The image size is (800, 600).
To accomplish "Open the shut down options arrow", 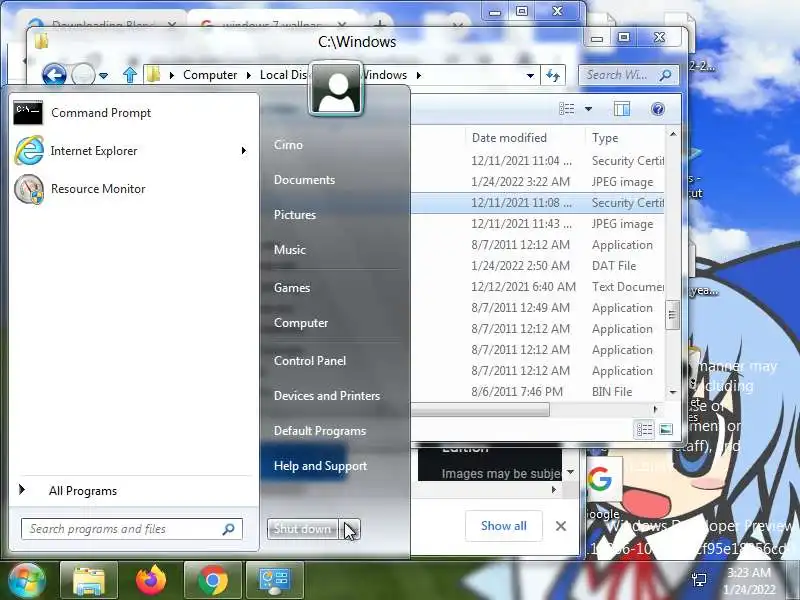I will 350,529.
